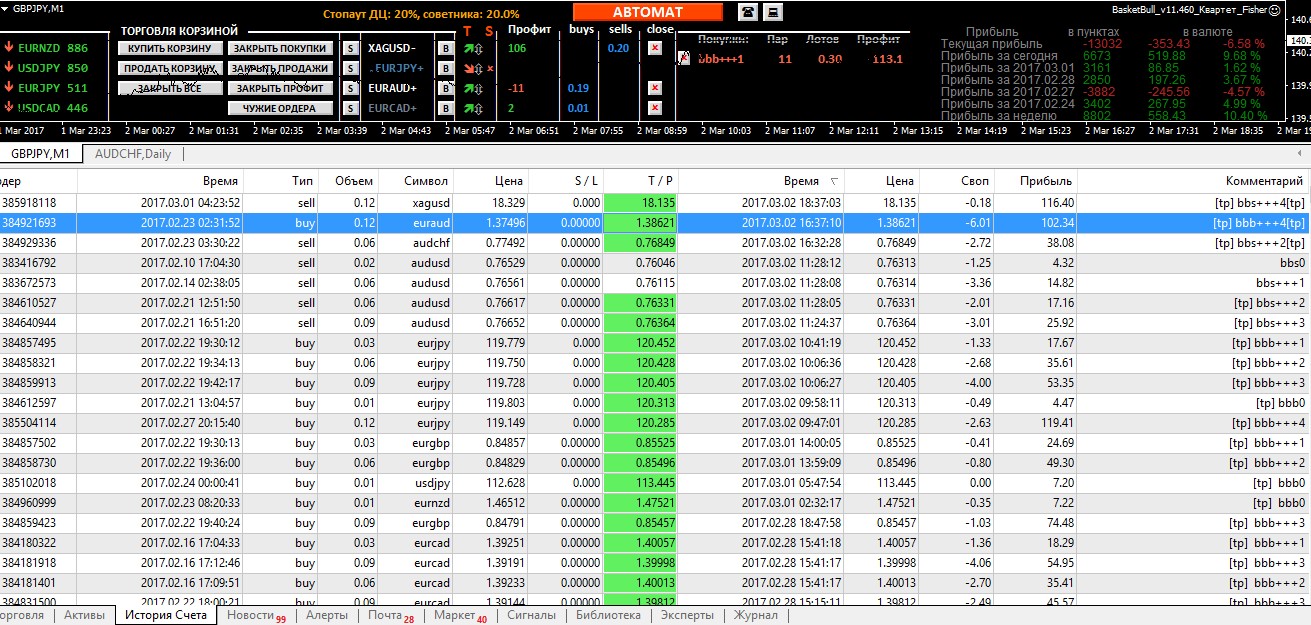
Task: Click the telephone icon next to АВТОМАТ
Action: pos(747,12)
